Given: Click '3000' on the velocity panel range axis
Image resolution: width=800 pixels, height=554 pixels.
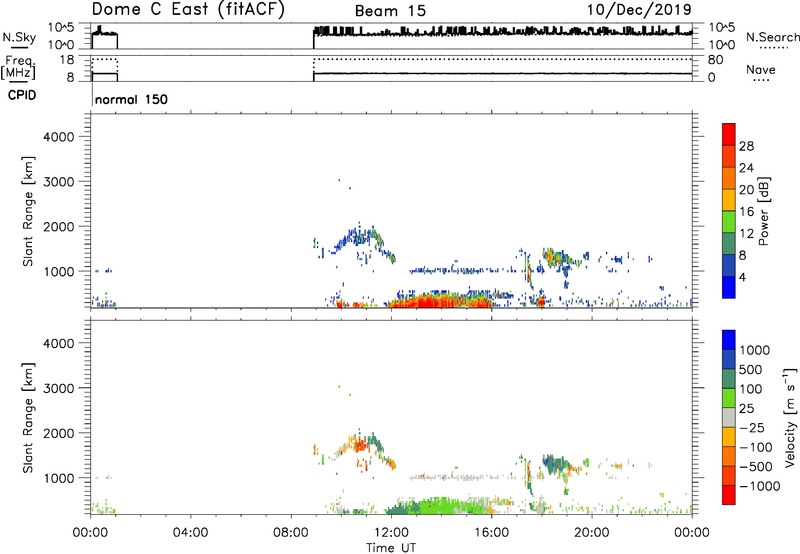Looking at the screenshot, I should (x=58, y=388).
